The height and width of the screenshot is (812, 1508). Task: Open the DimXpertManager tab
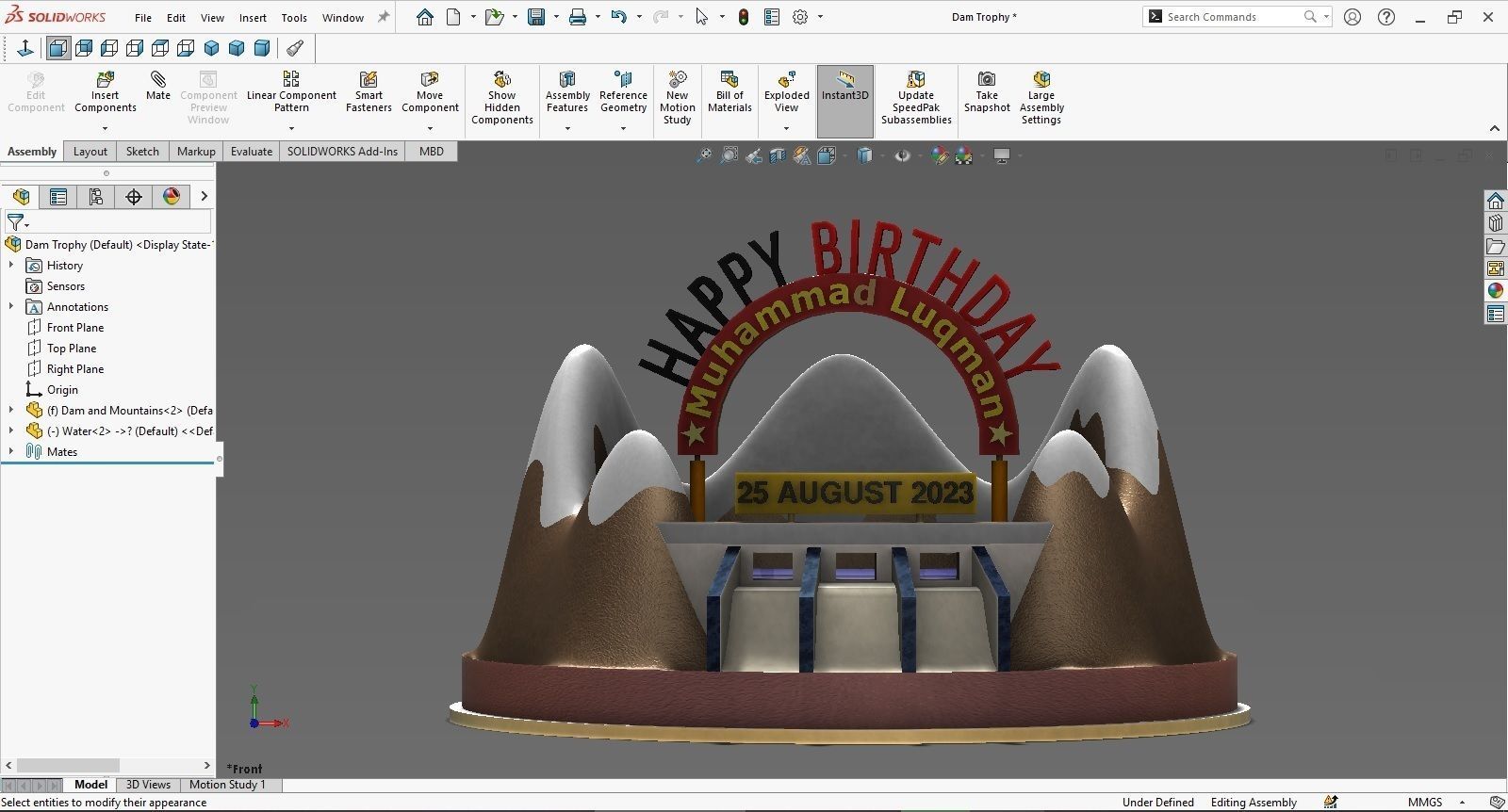pos(134,196)
